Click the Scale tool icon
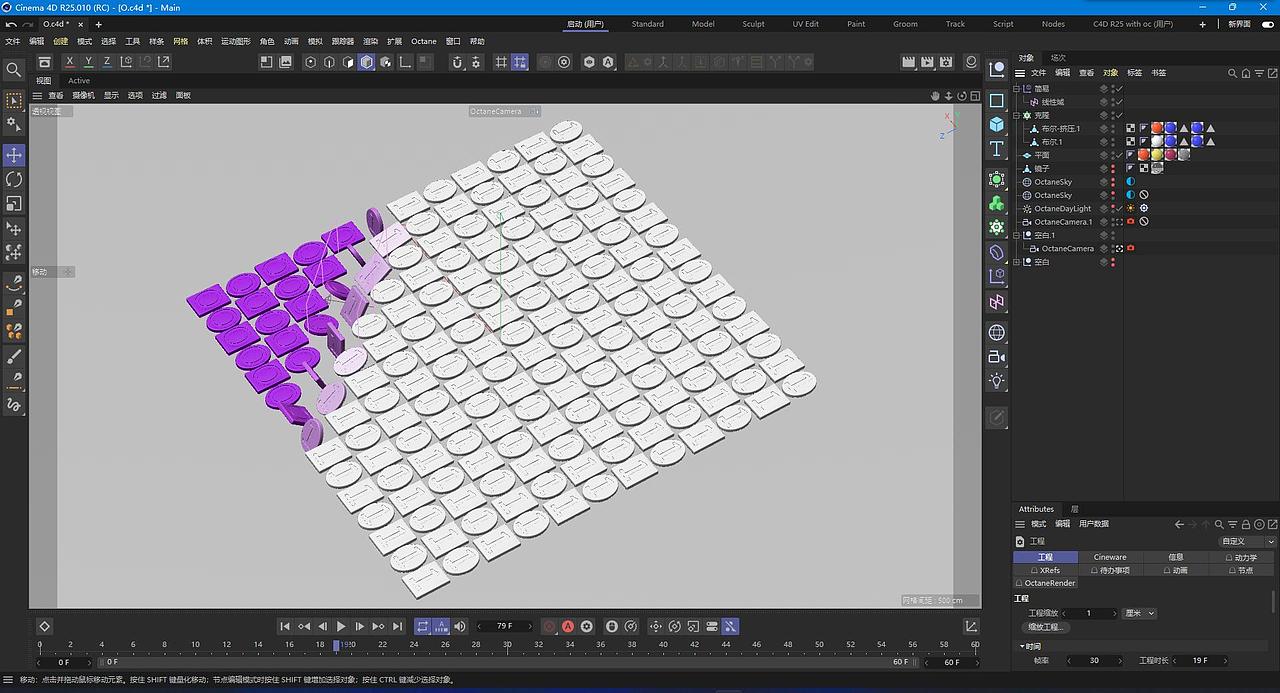1280x693 pixels. tap(13, 203)
